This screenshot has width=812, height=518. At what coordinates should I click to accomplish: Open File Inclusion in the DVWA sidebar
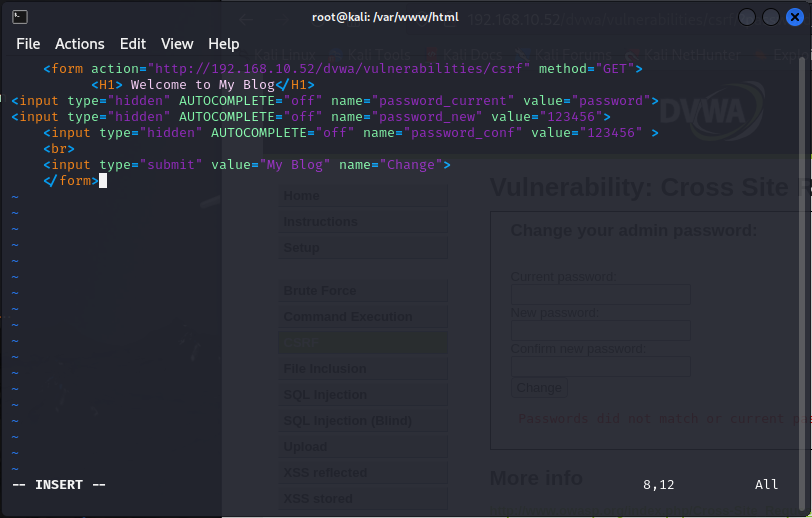(363, 369)
